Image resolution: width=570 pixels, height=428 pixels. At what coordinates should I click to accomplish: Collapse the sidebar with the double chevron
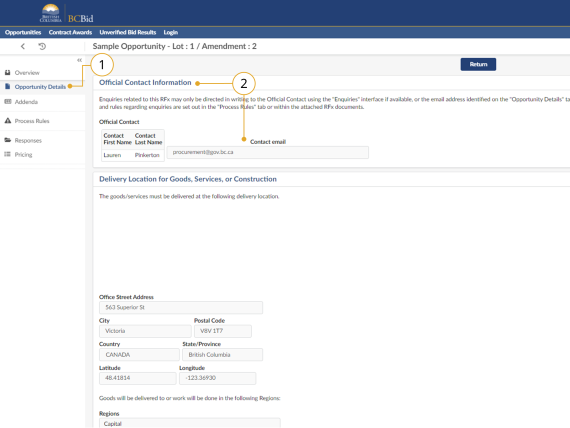tap(79, 60)
